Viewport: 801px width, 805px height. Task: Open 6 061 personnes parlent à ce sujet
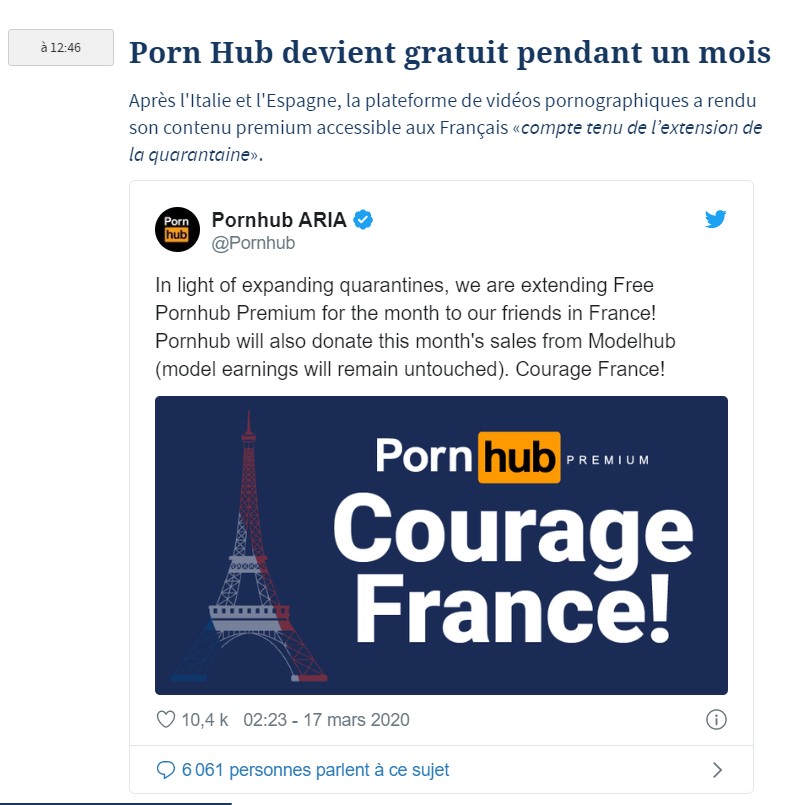[x=315, y=770]
